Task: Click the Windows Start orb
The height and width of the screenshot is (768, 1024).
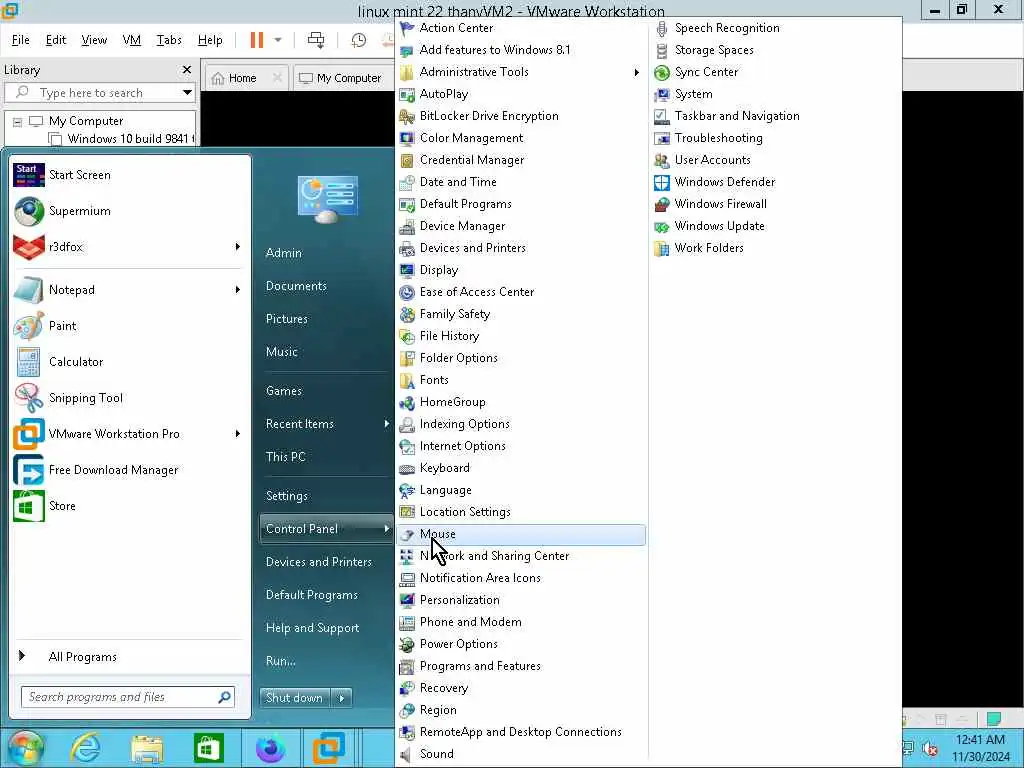Action: tap(25, 748)
